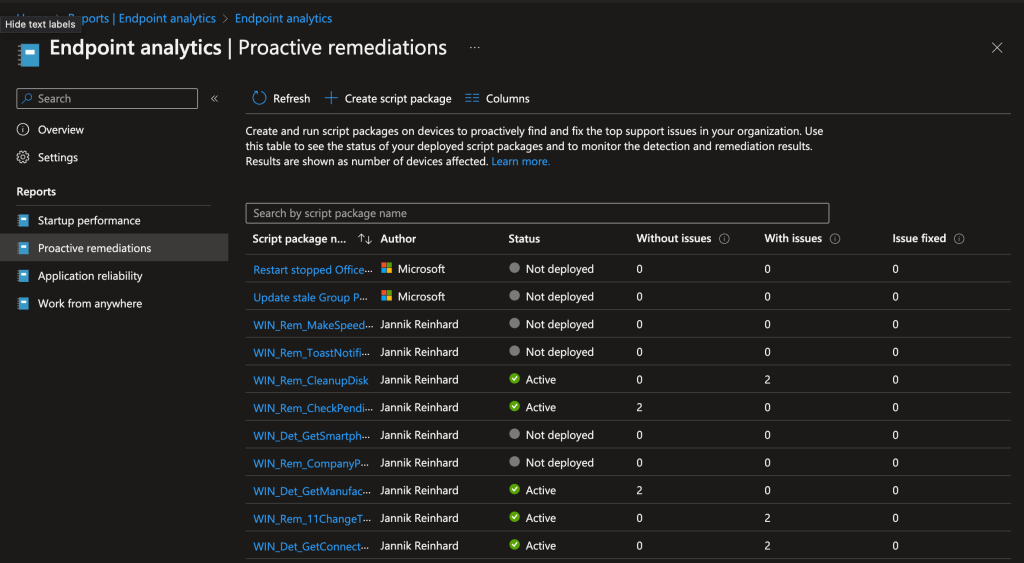Close the Proactive remediations blade
Image resolution: width=1024 pixels, height=563 pixels.
click(x=997, y=48)
